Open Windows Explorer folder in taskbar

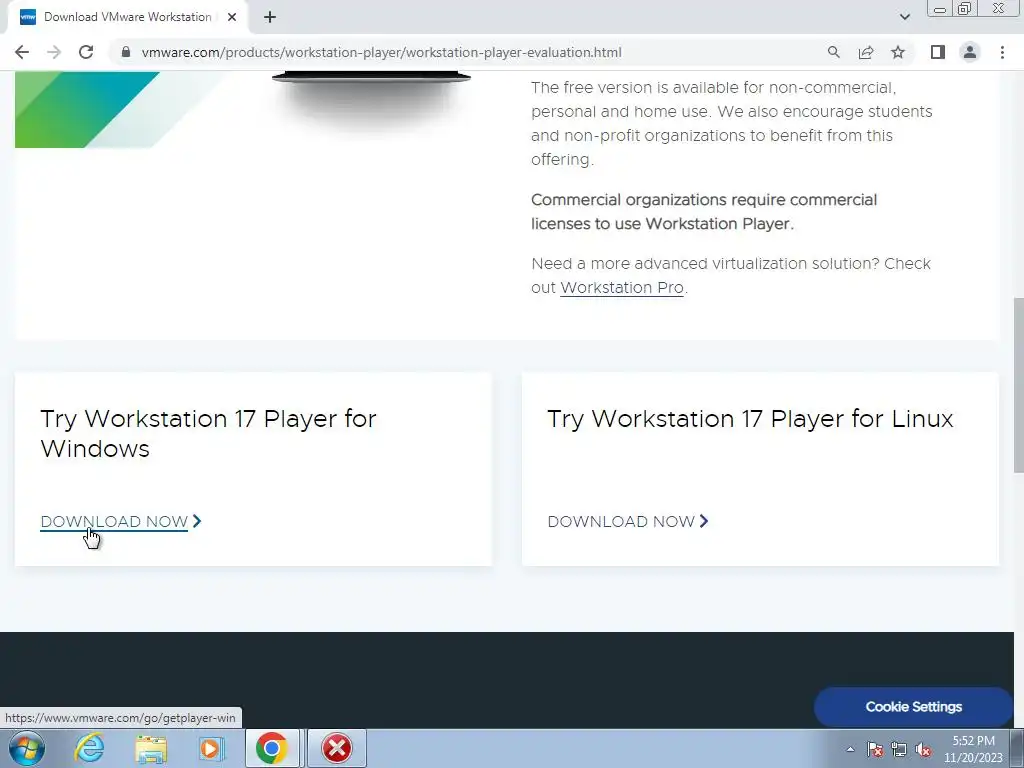(x=151, y=748)
